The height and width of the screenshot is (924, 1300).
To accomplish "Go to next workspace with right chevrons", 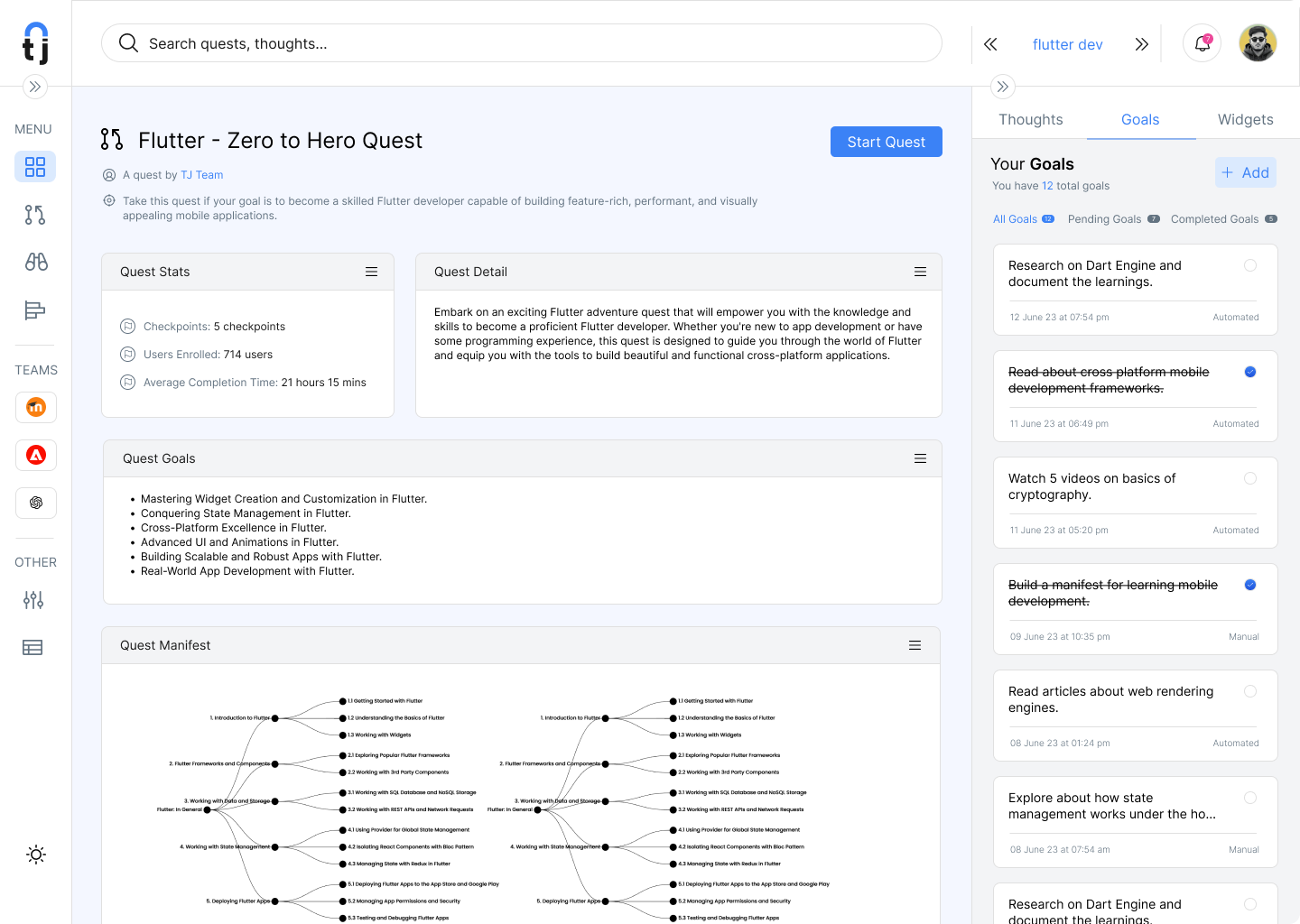I will click(x=1142, y=44).
